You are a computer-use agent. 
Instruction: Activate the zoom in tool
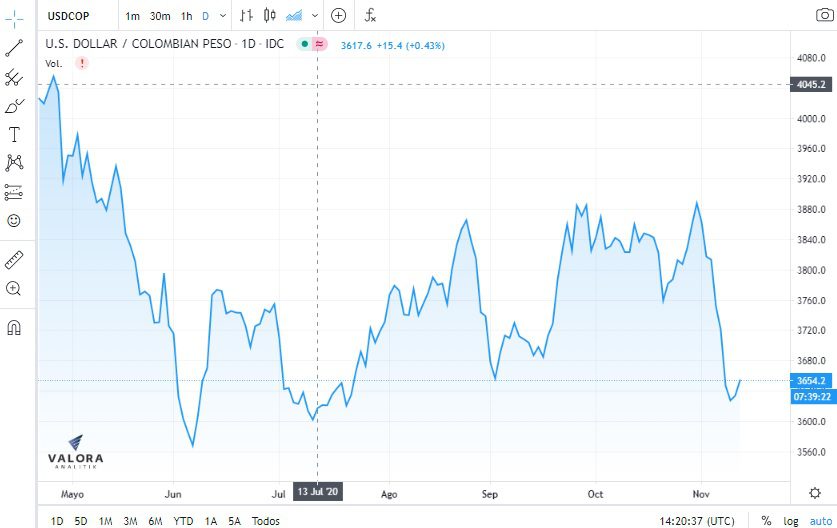[x=13, y=289]
